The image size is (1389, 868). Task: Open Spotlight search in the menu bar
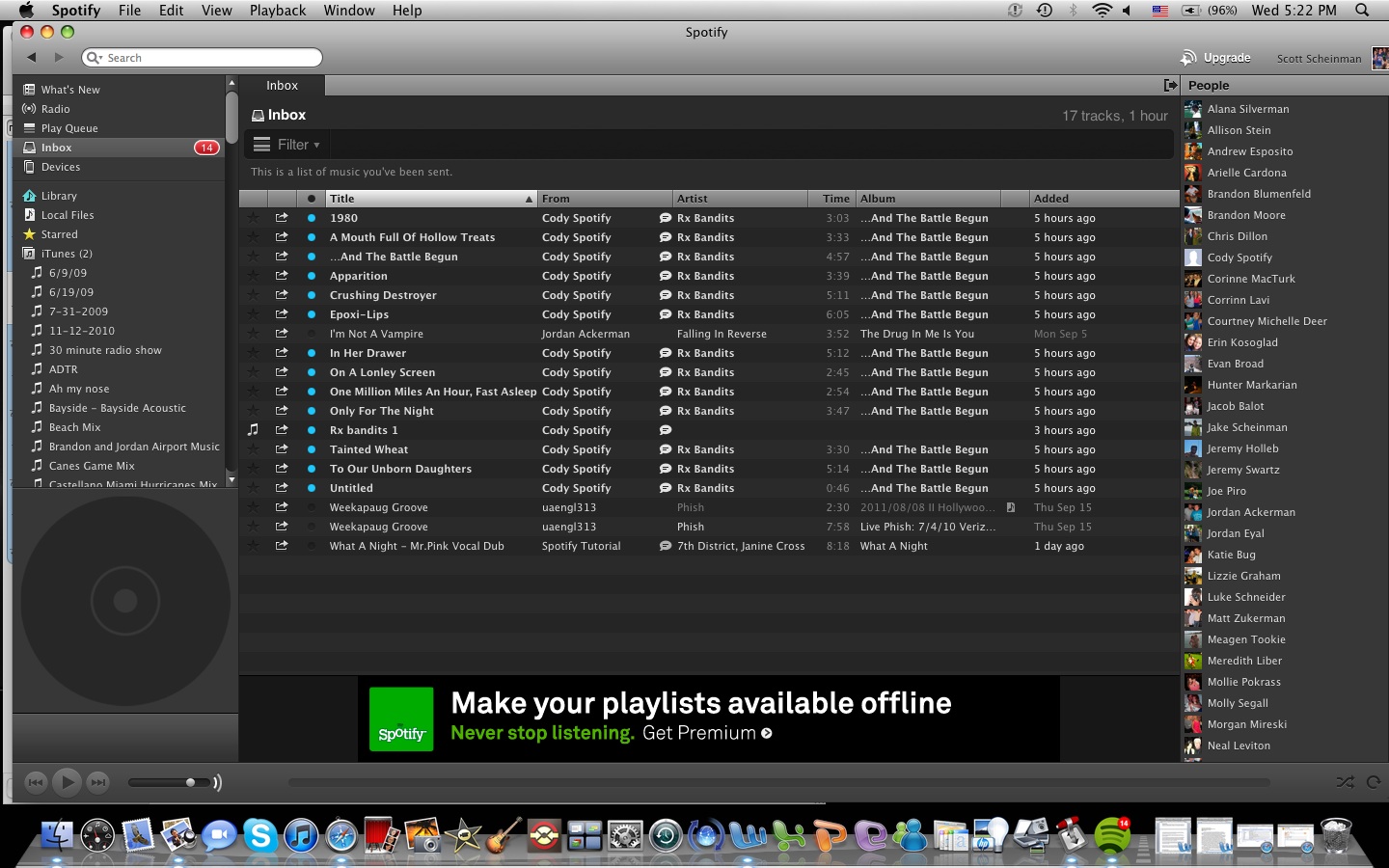coord(1362,11)
